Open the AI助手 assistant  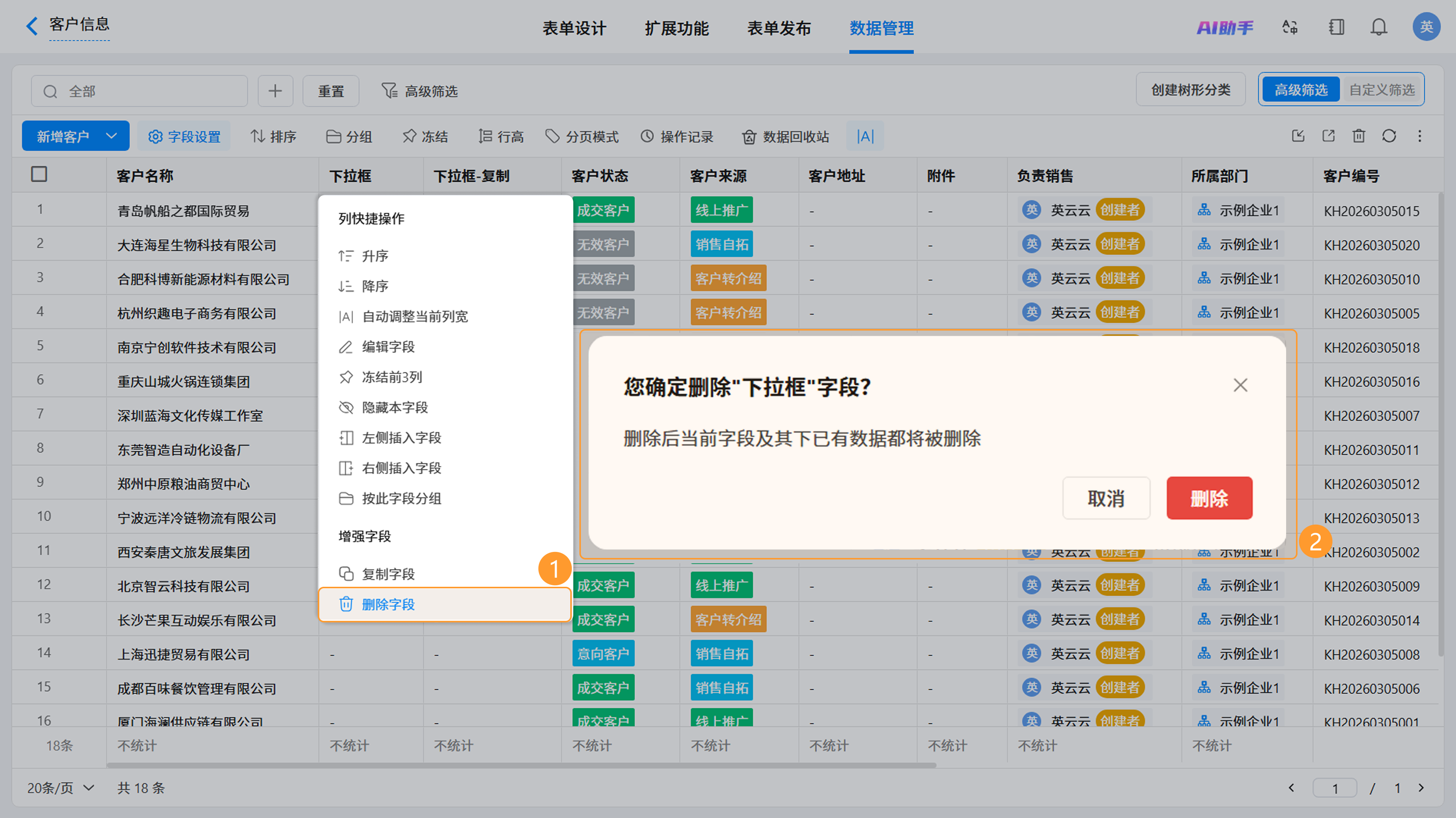click(1225, 27)
